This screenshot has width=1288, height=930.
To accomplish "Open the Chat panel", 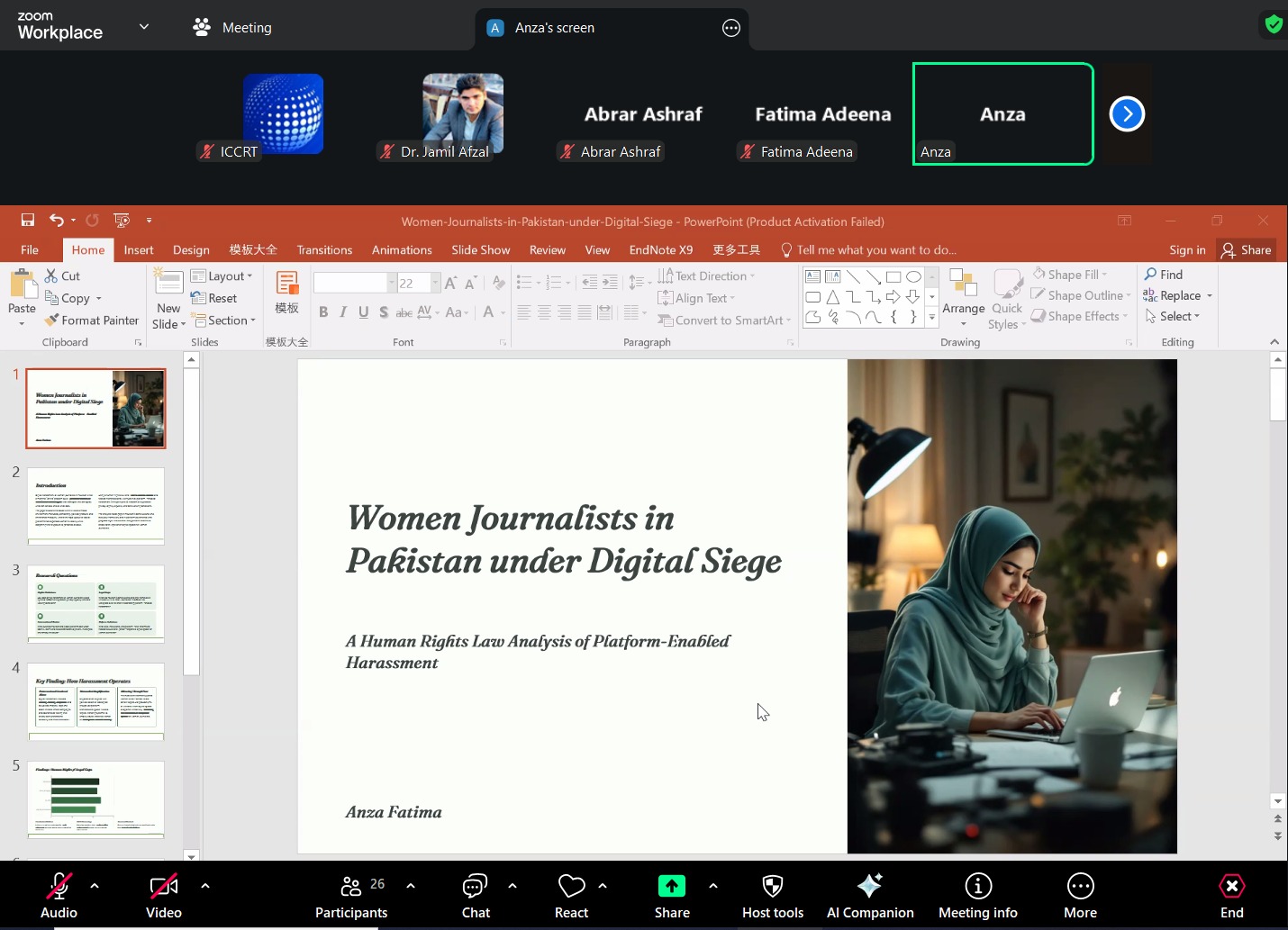I will coord(476,896).
